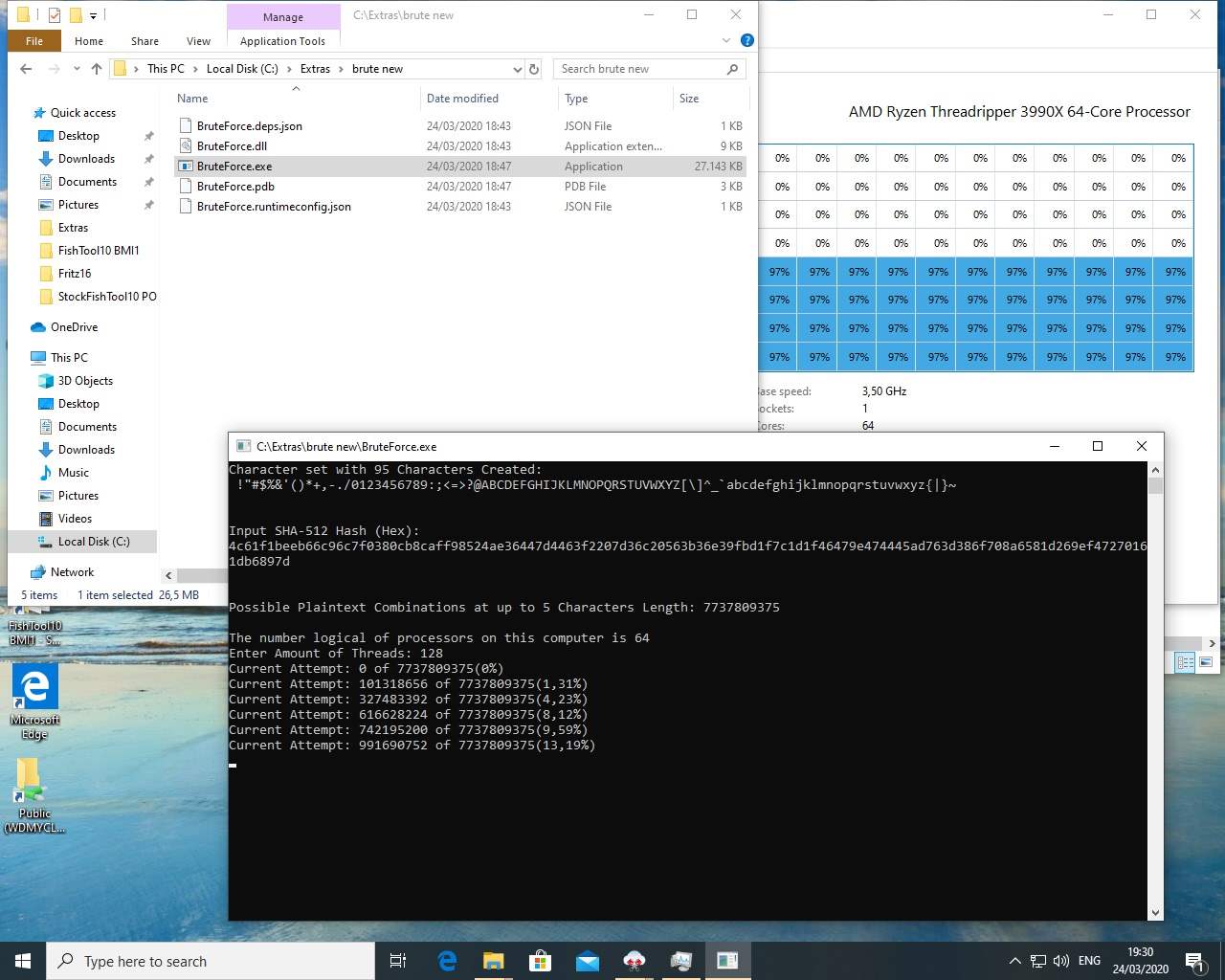Click Local Disk (C:) breadcrumb

click(x=242, y=69)
